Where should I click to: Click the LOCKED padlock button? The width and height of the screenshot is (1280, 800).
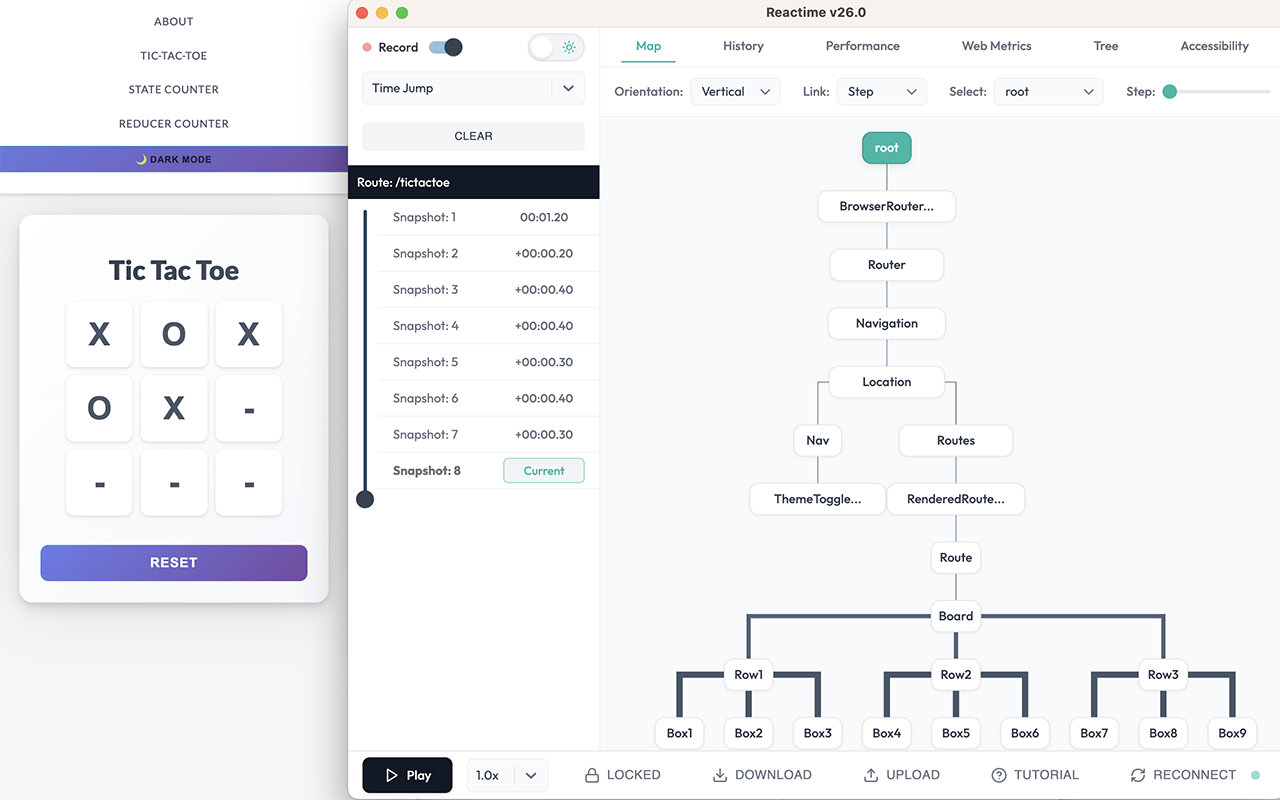(x=622, y=775)
